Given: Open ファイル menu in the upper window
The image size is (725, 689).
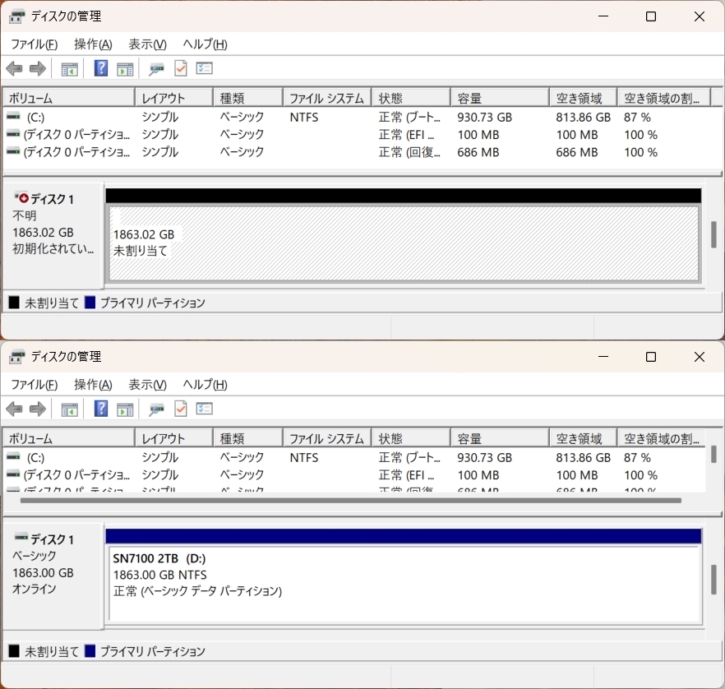Looking at the screenshot, I should coord(33,44).
